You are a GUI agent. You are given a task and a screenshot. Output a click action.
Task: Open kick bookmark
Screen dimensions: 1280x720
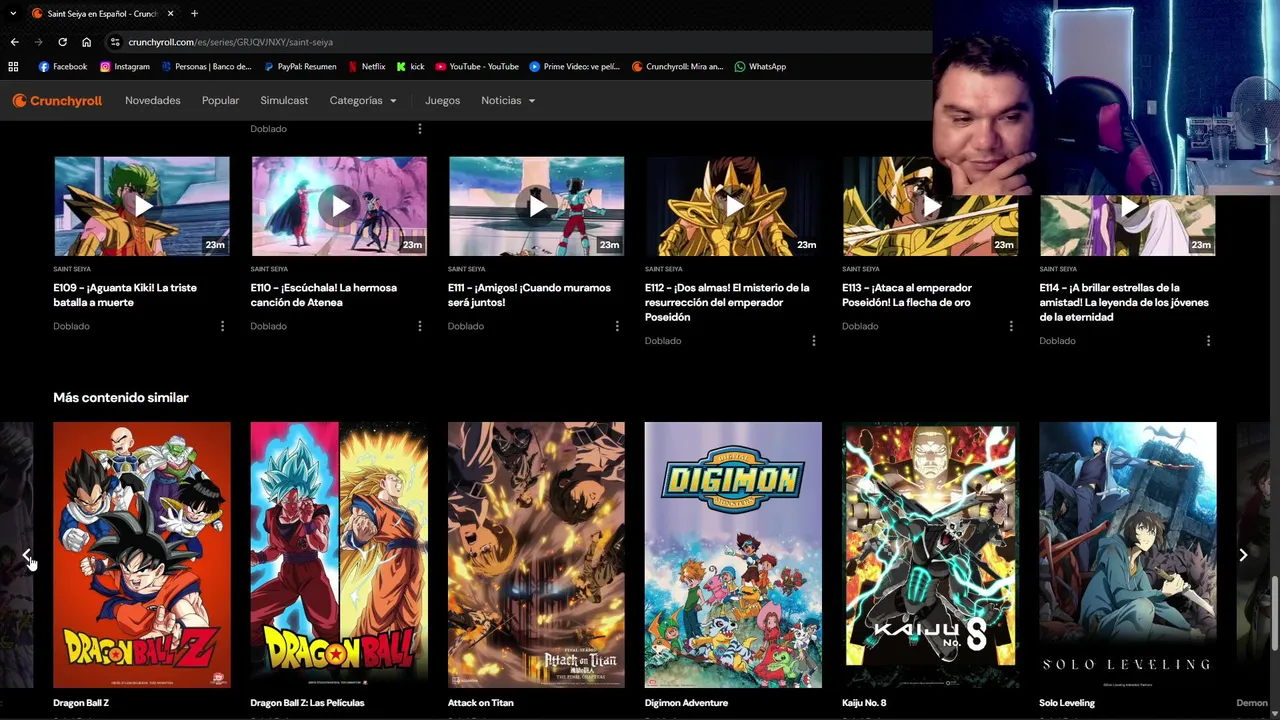coord(410,67)
